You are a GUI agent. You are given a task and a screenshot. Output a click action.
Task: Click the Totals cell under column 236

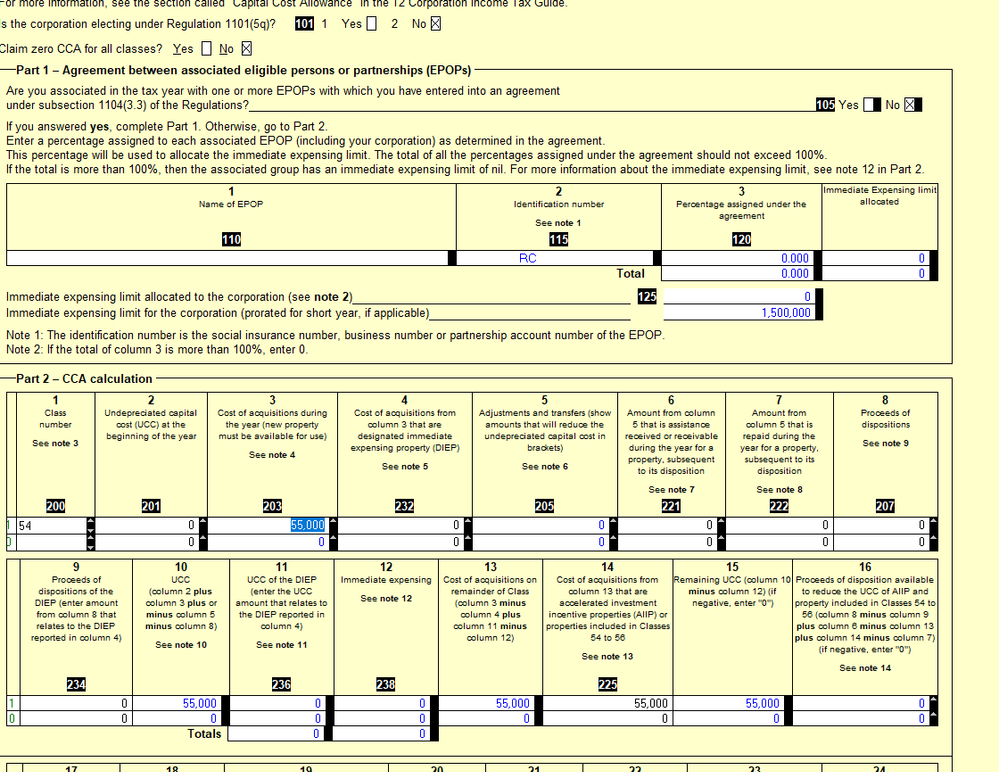[x=277, y=734]
